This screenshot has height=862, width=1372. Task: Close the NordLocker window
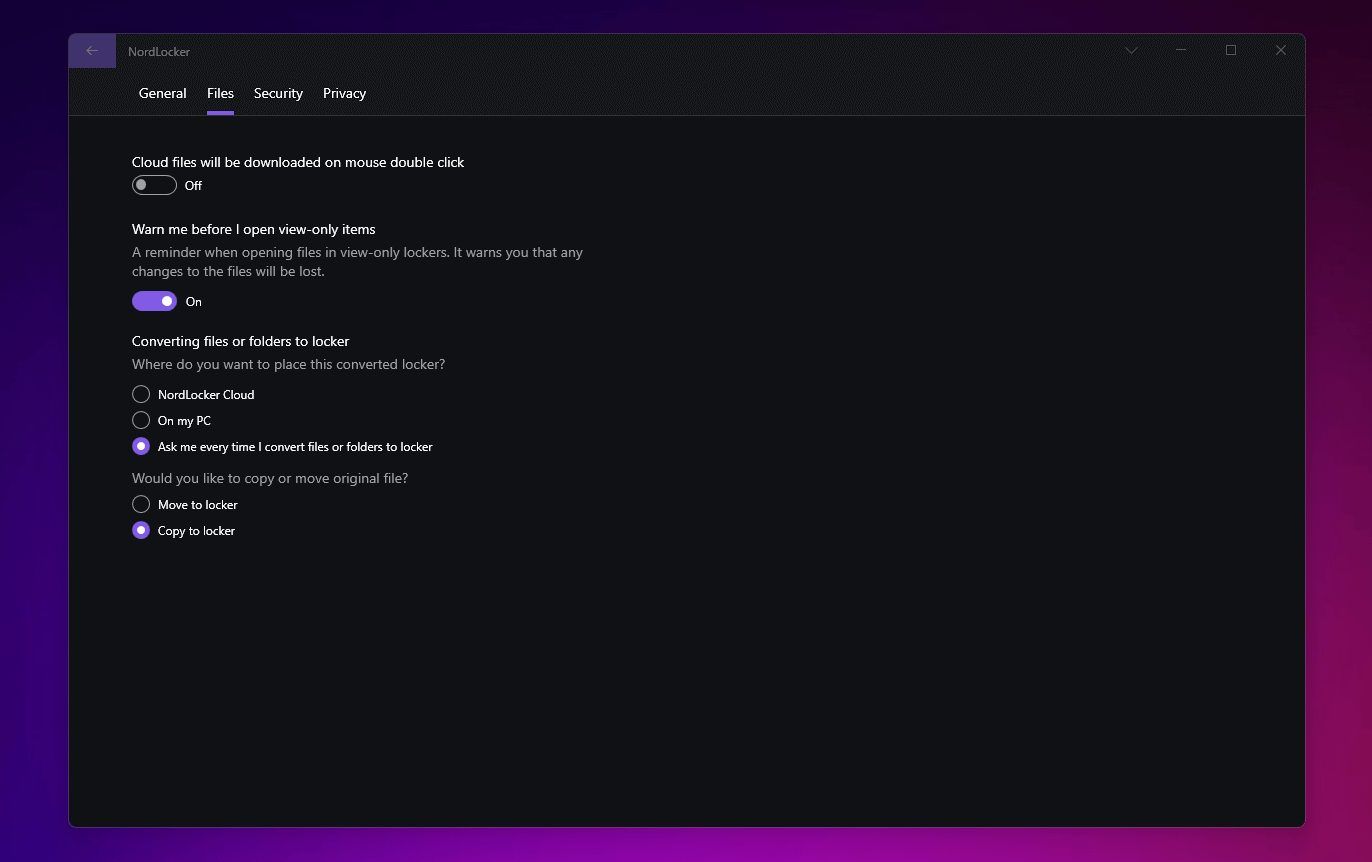1280,51
